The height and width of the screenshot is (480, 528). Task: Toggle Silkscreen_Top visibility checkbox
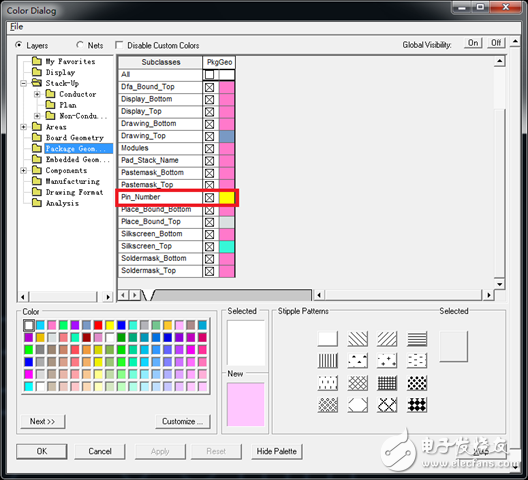pos(209,247)
